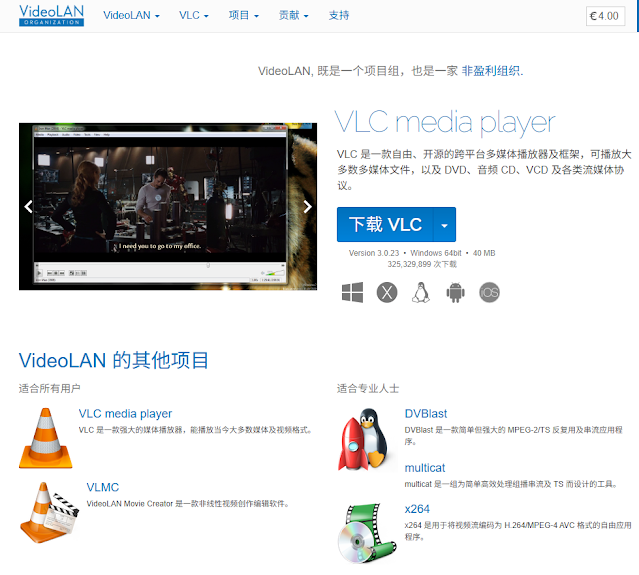Click the €4.00 donation amount field
Screen dimensions: 639x575
click(605, 16)
